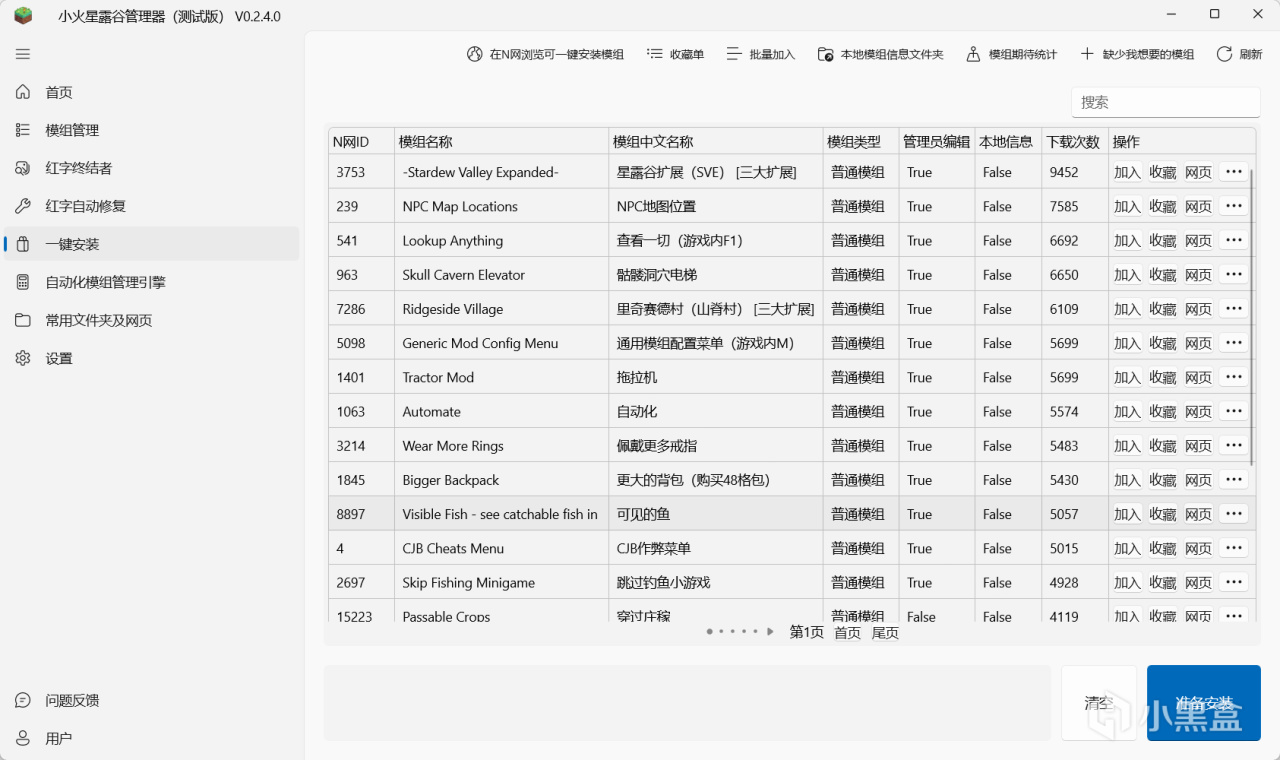Screen dimensions: 1280x760
Task: Open the 用户 page
Action: [x=152, y=738]
